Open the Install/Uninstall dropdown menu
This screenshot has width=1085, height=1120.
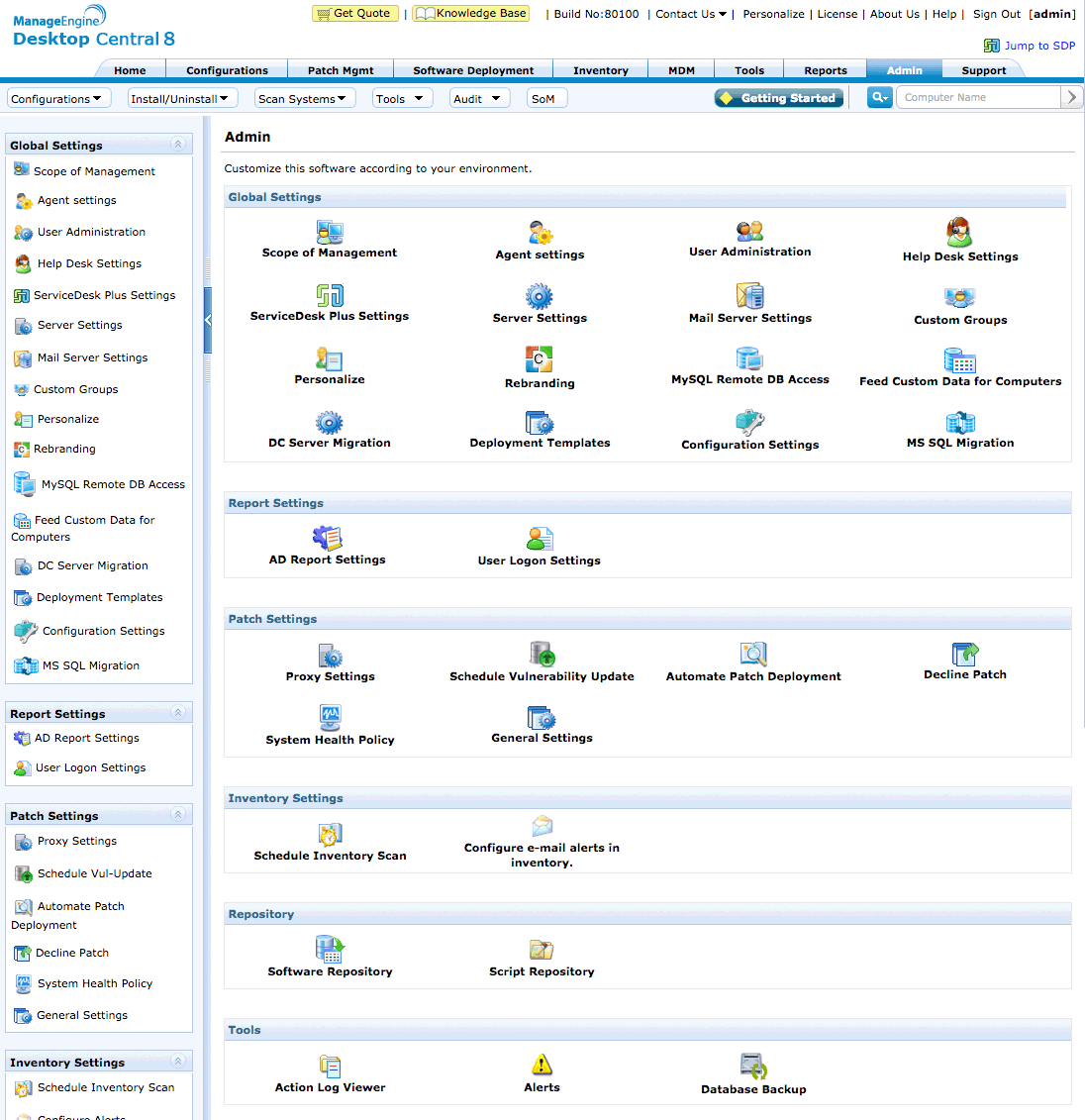(x=180, y=99)
